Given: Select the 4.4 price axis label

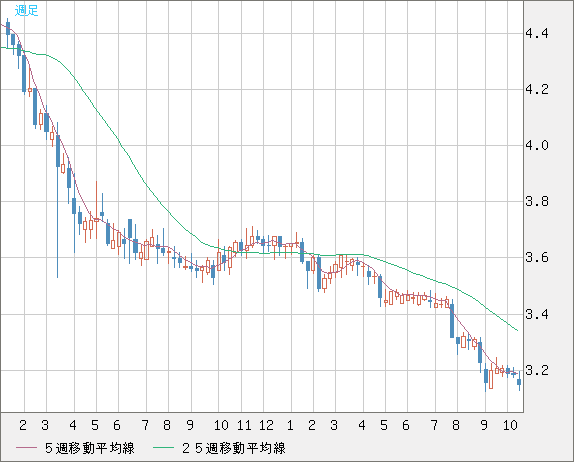Looking at the screenshot, I should pyautogui.click(x=537, y=34).
